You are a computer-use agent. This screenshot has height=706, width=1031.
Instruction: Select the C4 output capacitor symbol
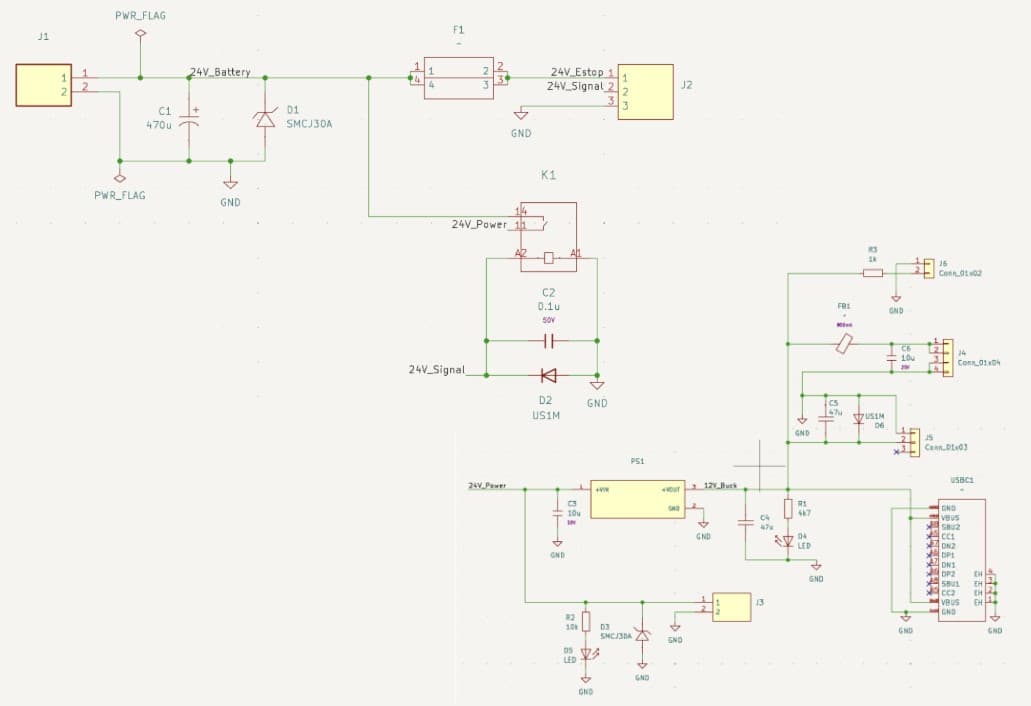746,523
